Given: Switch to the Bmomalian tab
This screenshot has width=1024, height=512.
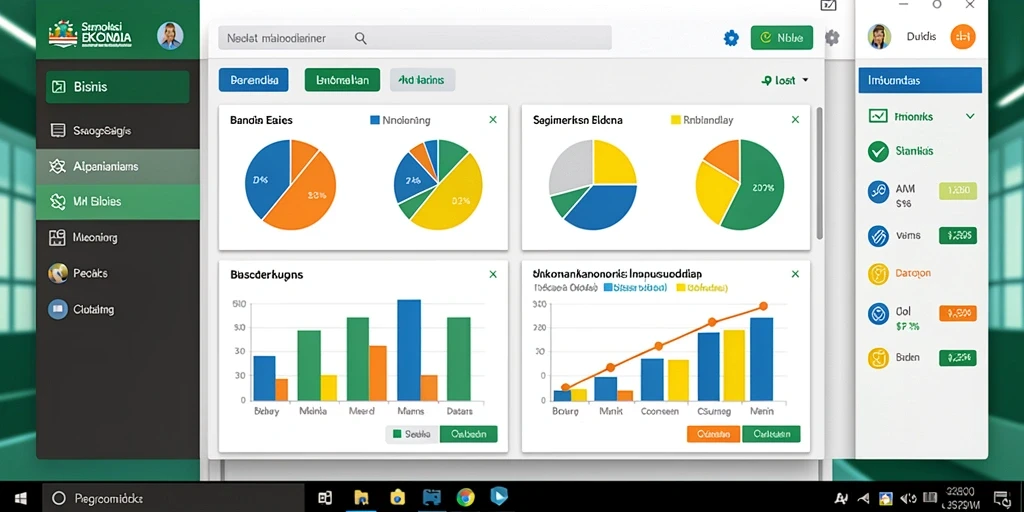Looking at the screenshot, I should (x=342, y=80).
